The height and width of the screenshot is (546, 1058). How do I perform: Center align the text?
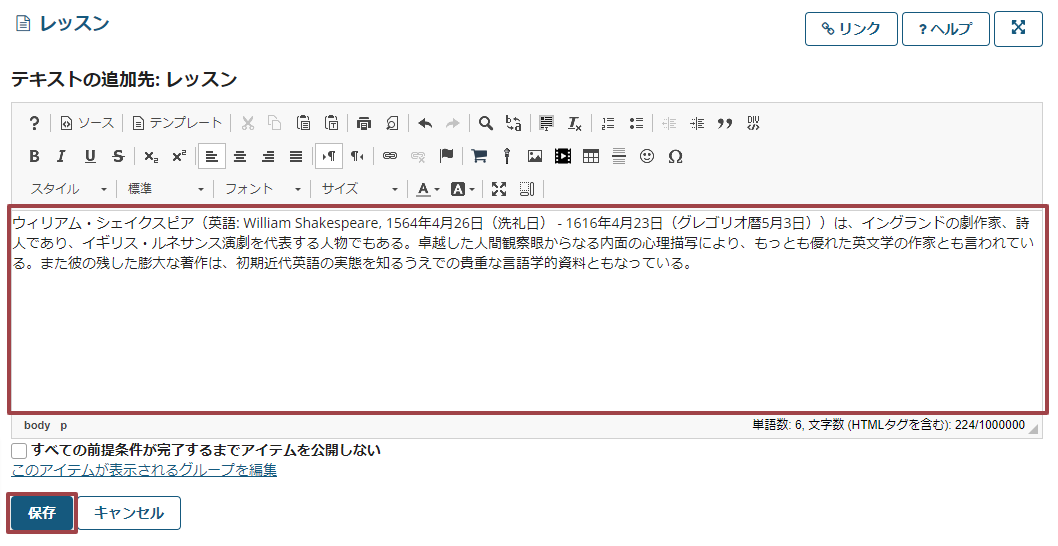[240, 157]
